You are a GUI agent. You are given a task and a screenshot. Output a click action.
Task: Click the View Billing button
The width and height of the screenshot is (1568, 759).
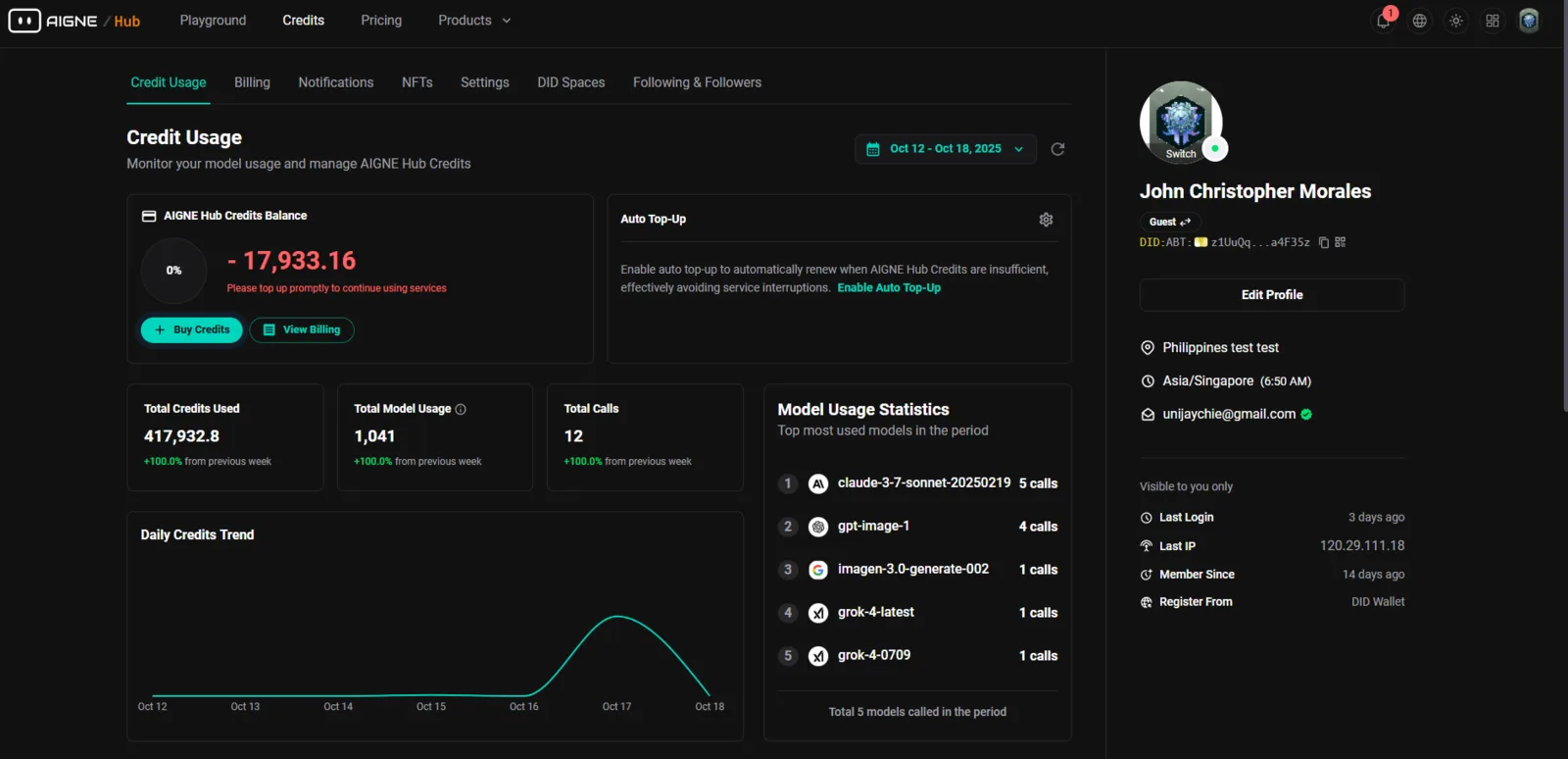(302, 330)
